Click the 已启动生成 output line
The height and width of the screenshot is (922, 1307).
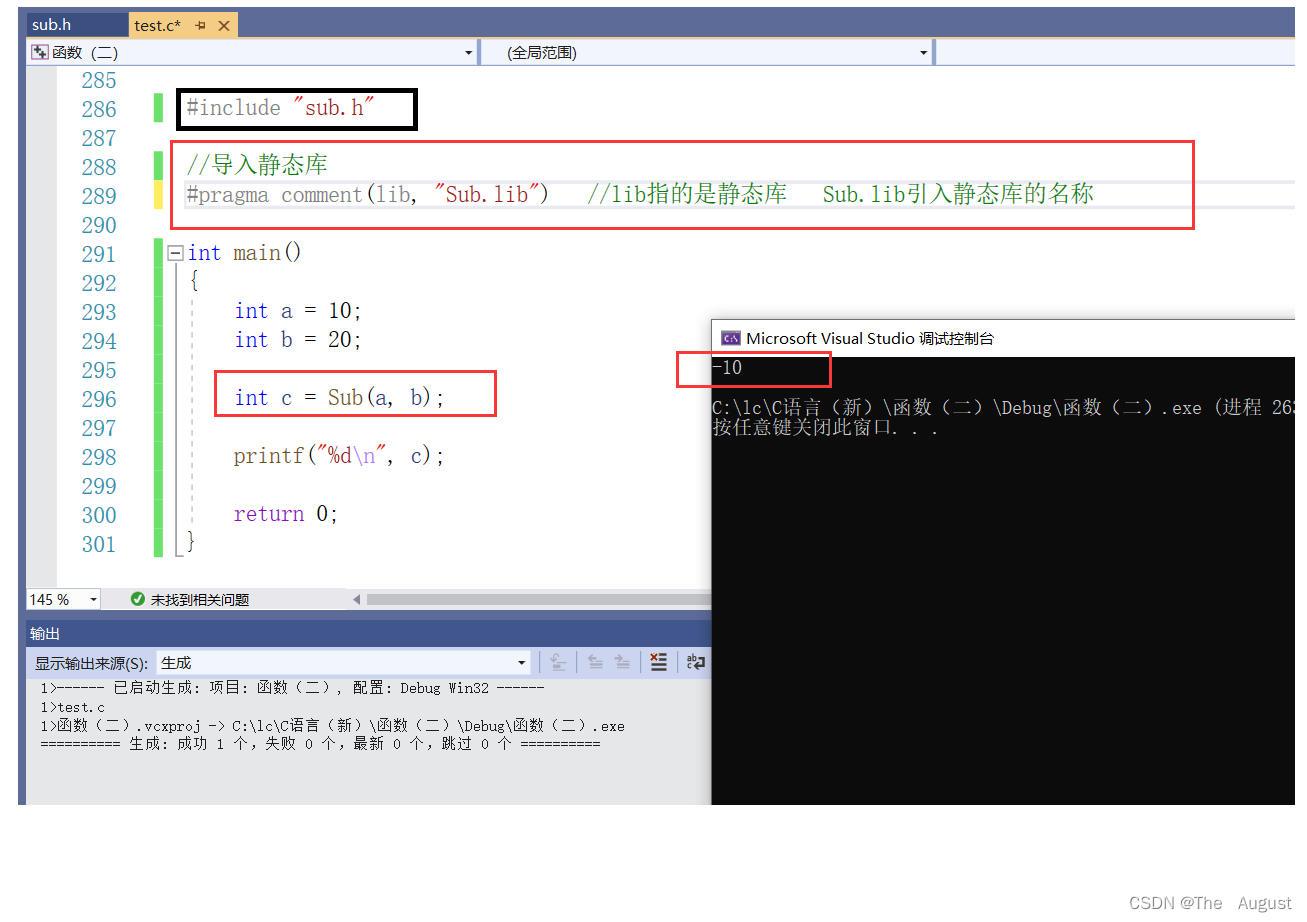point(292,688)
